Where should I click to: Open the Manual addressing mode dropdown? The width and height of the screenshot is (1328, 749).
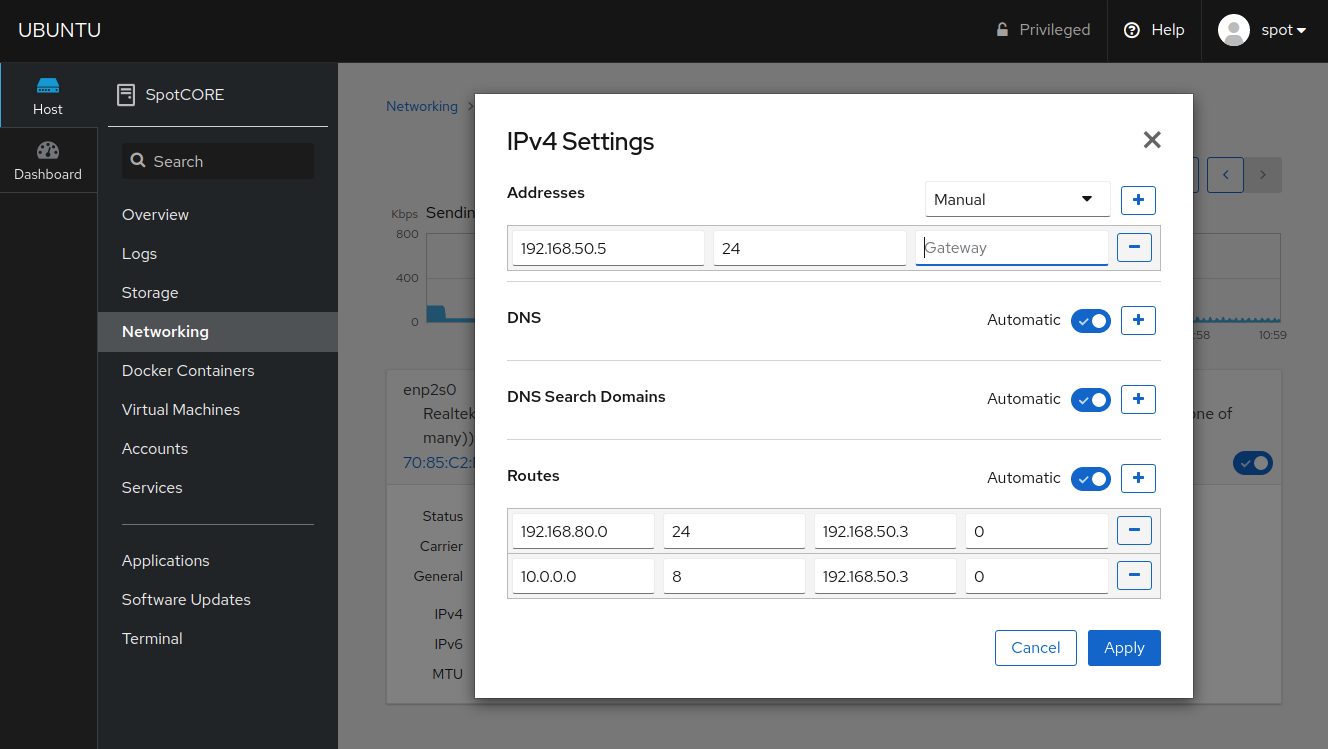[x=1018, y=199]
